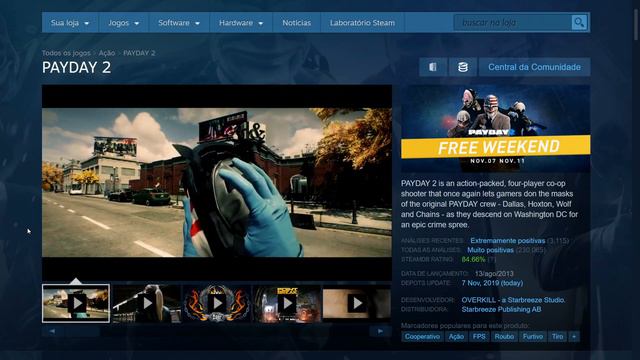
Task: Open the store page icon button
Action: pos(433,67)
